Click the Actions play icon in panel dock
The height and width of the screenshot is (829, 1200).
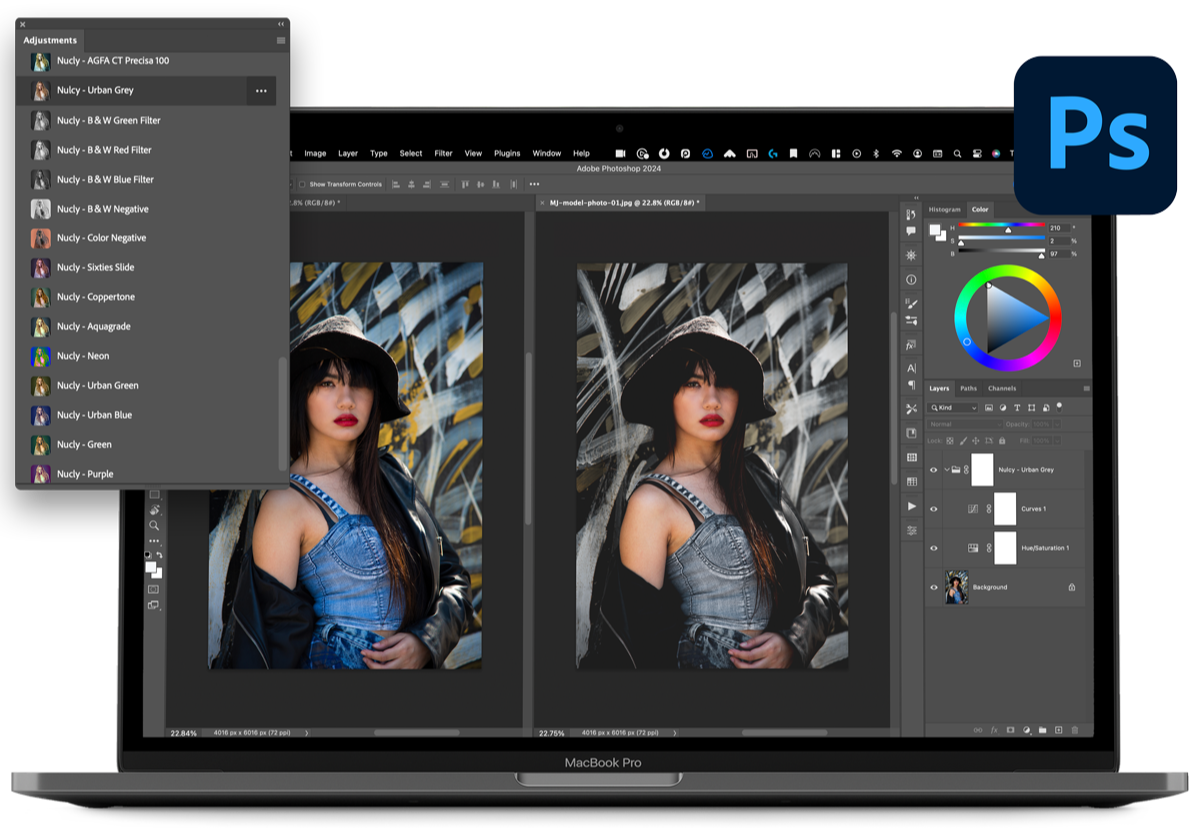click(911, 507)
